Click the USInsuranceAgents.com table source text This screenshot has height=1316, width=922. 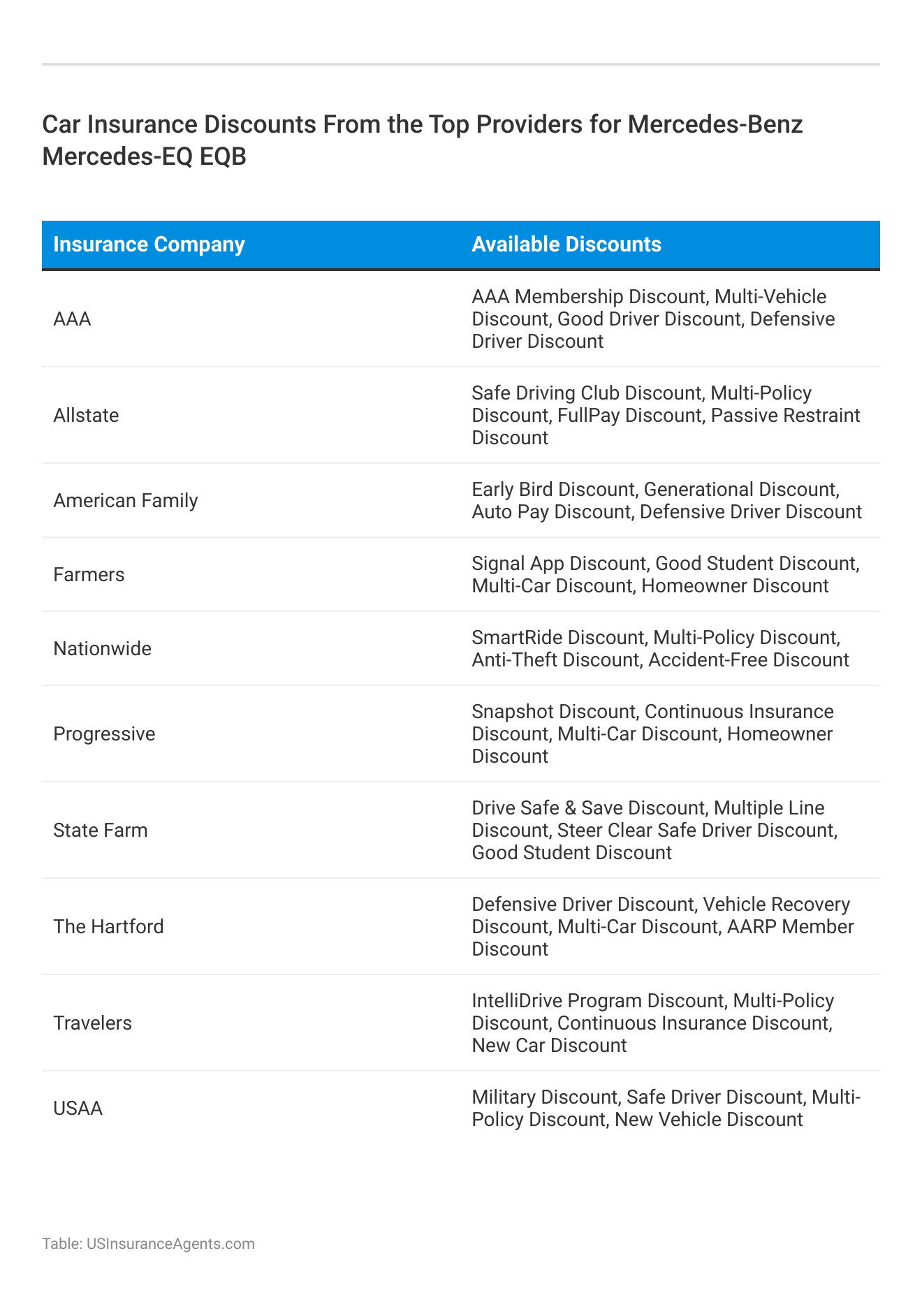tap(148, 1244)
